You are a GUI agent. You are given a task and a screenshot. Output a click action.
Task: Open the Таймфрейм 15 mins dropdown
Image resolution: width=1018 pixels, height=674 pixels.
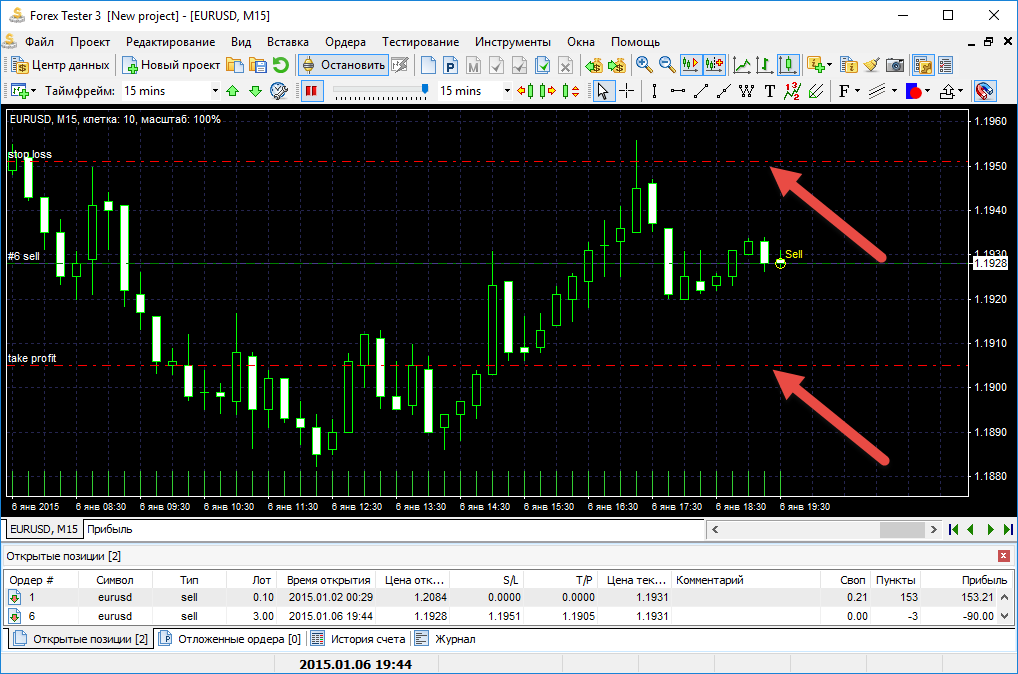pos(214,91)
